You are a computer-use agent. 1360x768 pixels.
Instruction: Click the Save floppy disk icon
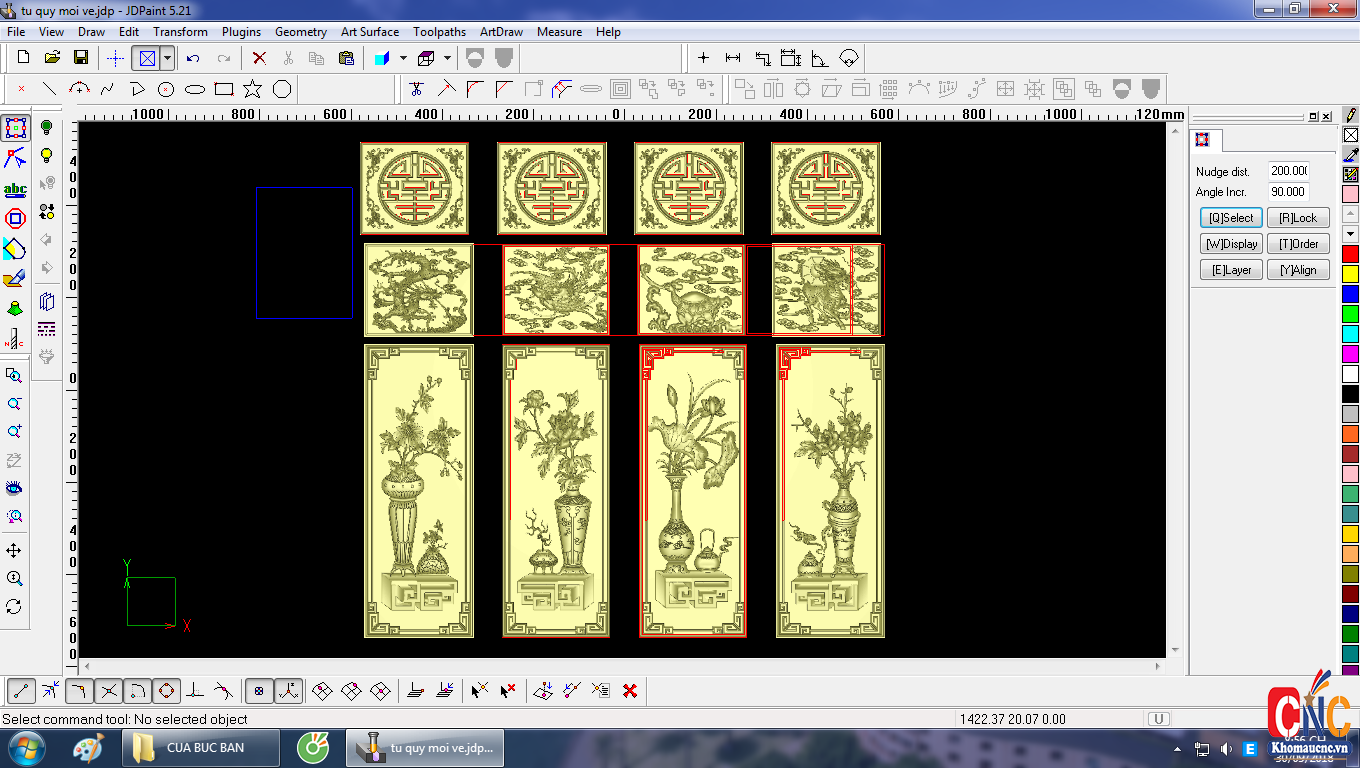click(x=81, y=58)
